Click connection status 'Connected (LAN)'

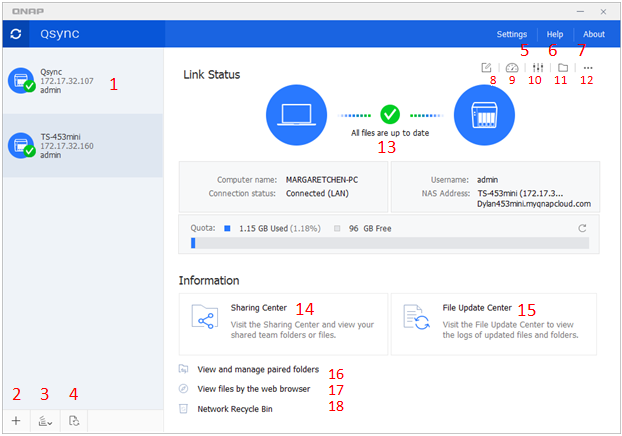tap(317, 193)
